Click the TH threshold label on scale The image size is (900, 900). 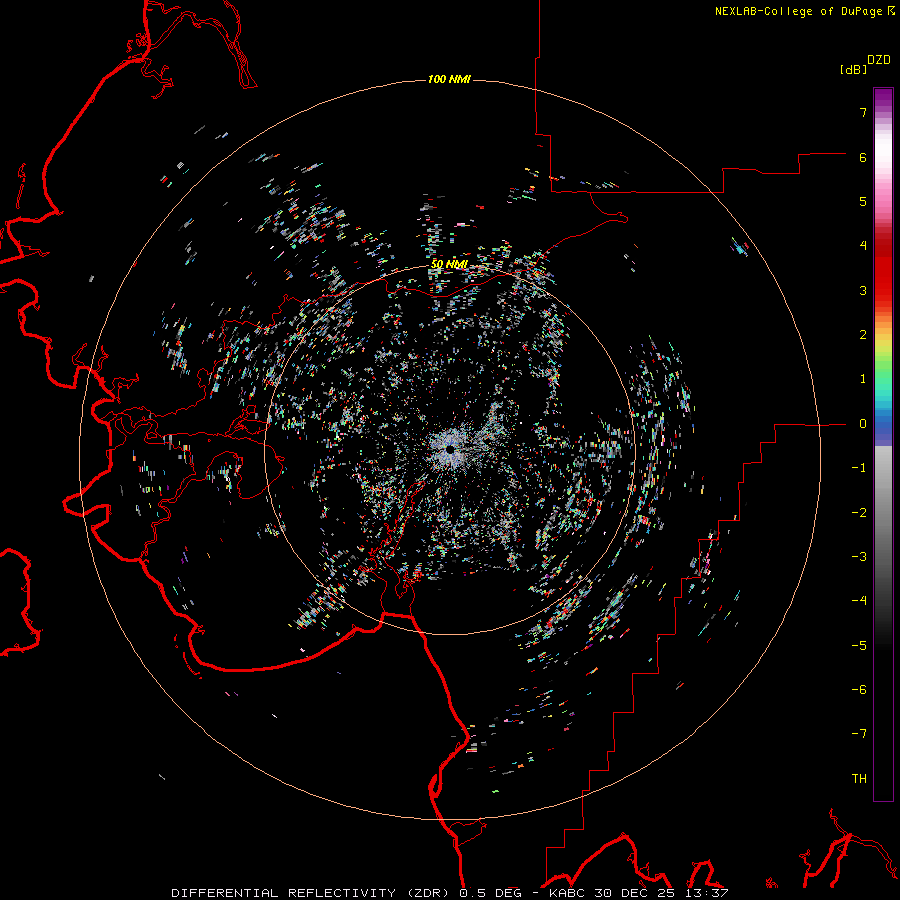point(859,779)
